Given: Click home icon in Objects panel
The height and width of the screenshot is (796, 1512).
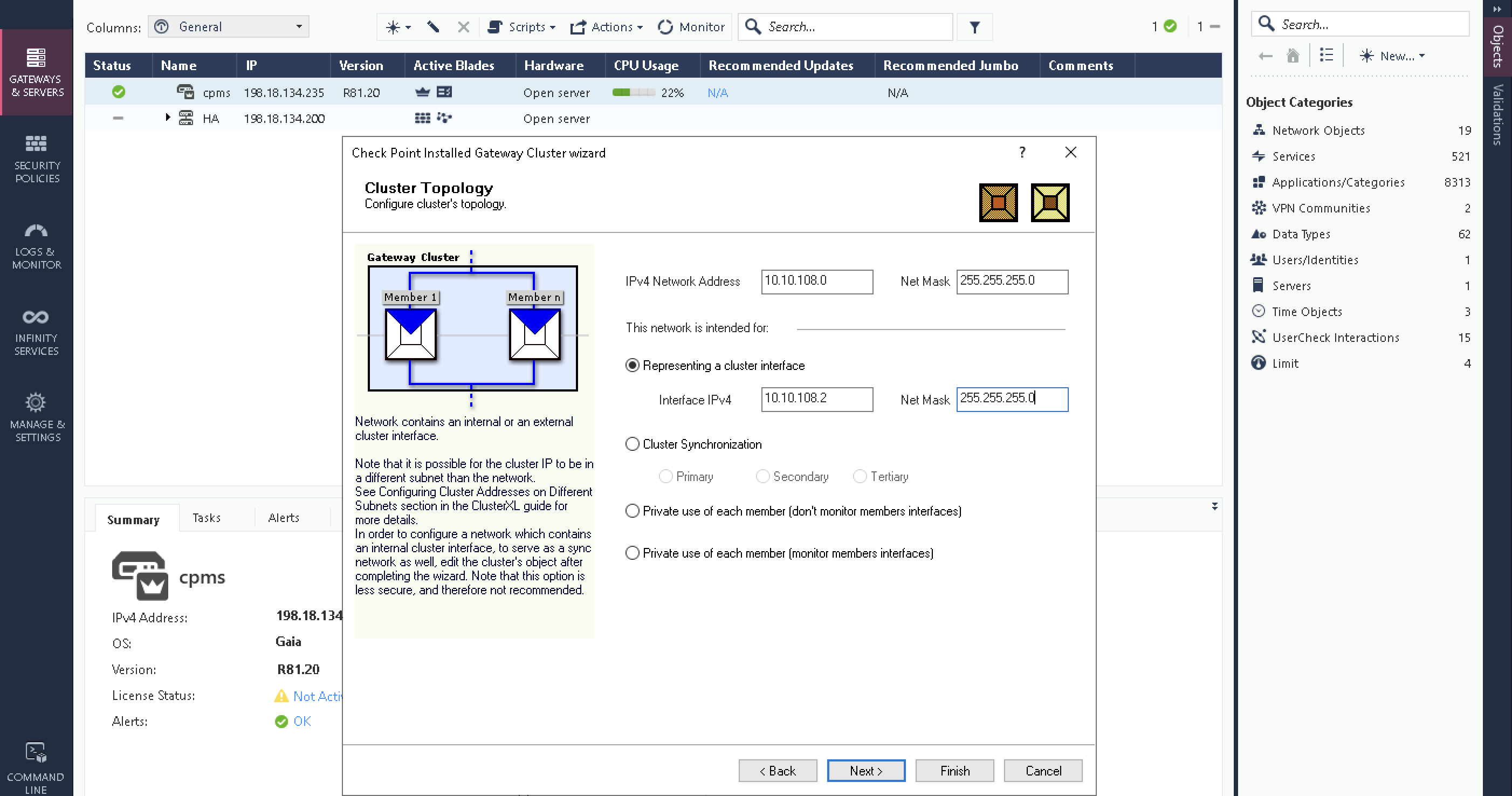Looking at the screenshot, I should [x=1293, y=56].
